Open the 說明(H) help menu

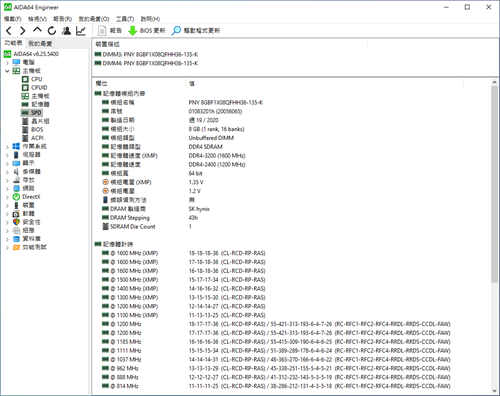[x=150, y=19]
